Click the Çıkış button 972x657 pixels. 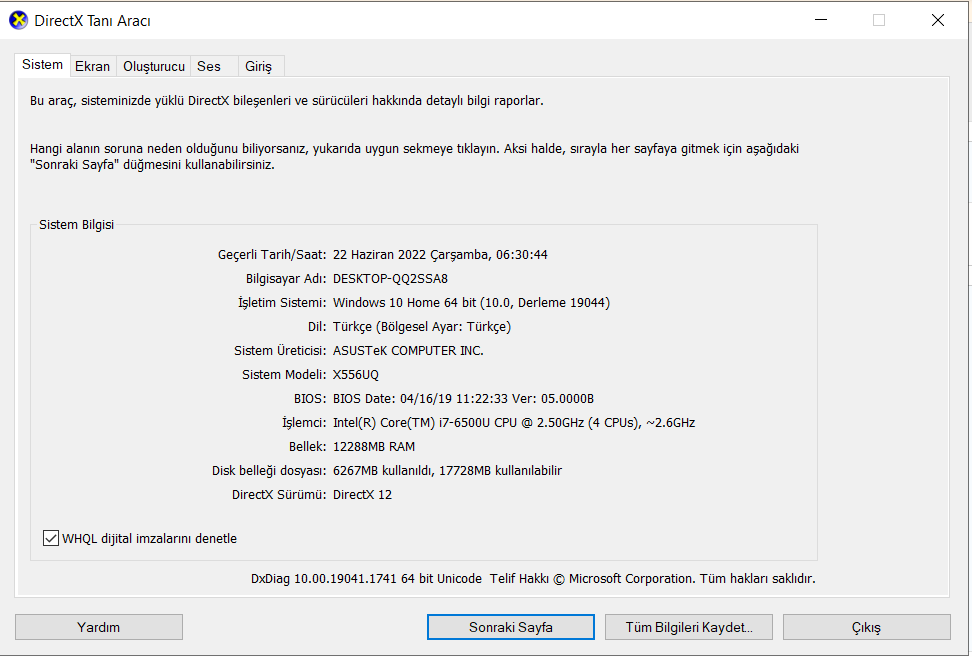pos(867,627)
